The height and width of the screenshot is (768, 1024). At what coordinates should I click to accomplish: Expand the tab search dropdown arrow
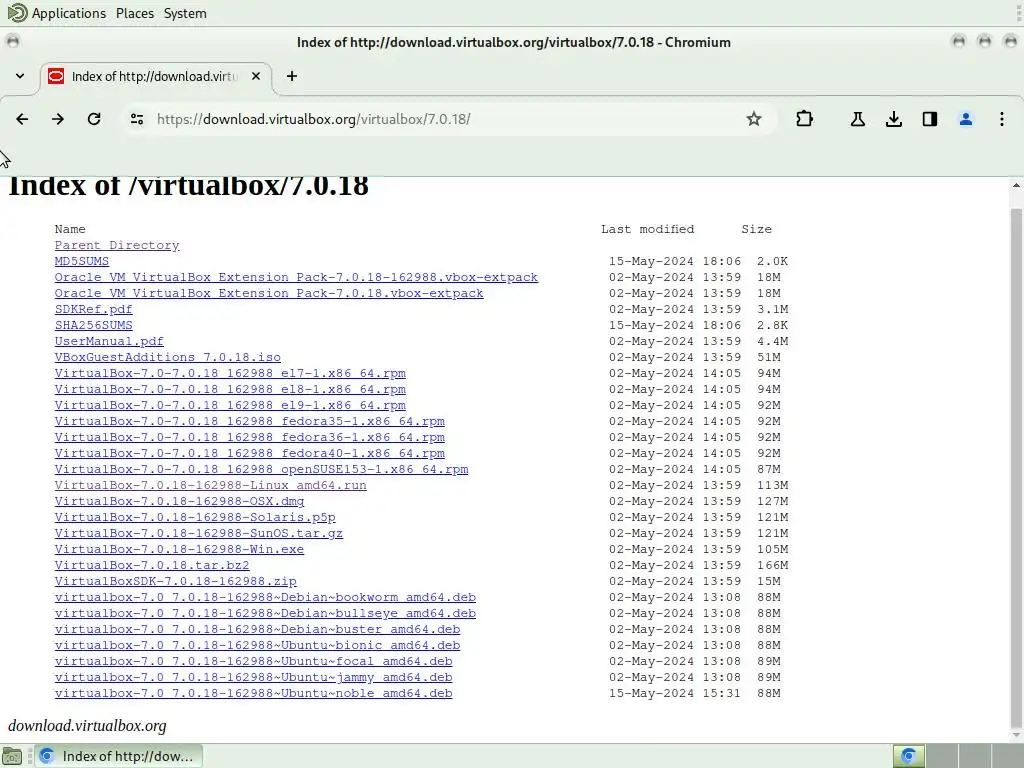pos(20,76)
